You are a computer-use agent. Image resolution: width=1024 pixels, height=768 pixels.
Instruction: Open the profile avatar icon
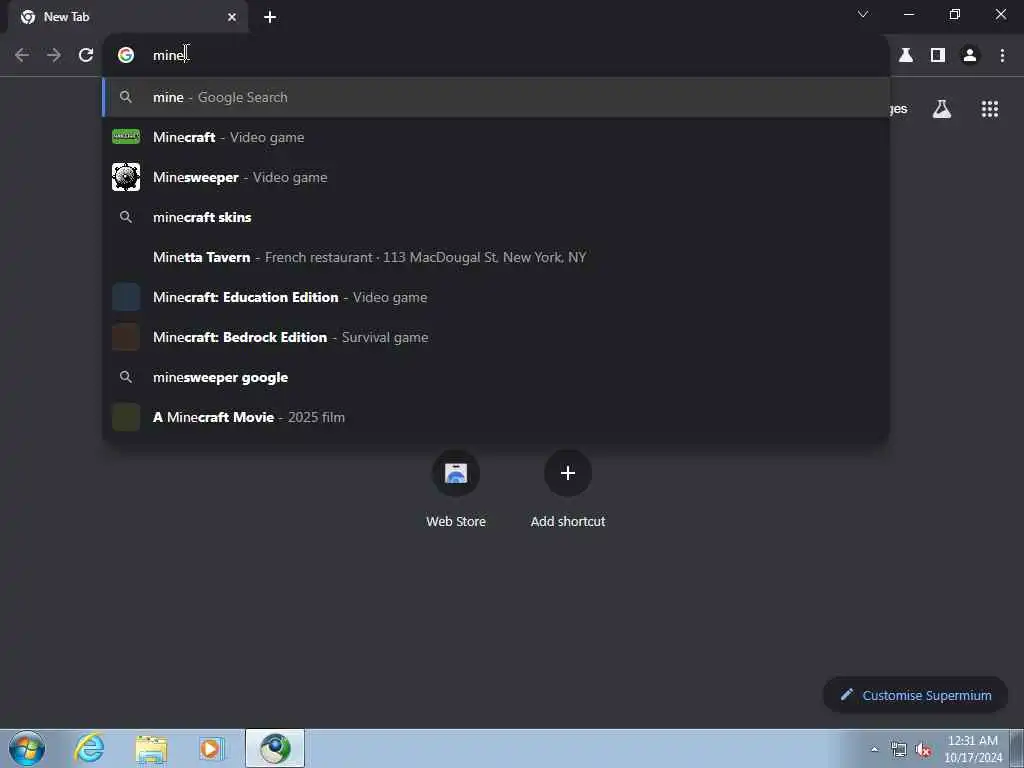(x=970, y=56)
